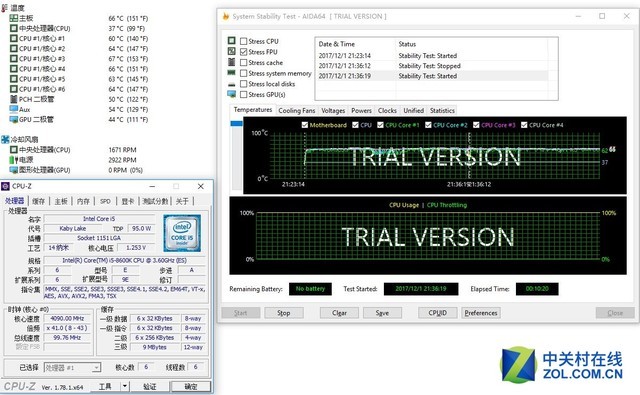Switch to the Unified tab
The height and width of the screenshot is (395, 640).
[414, 111]
